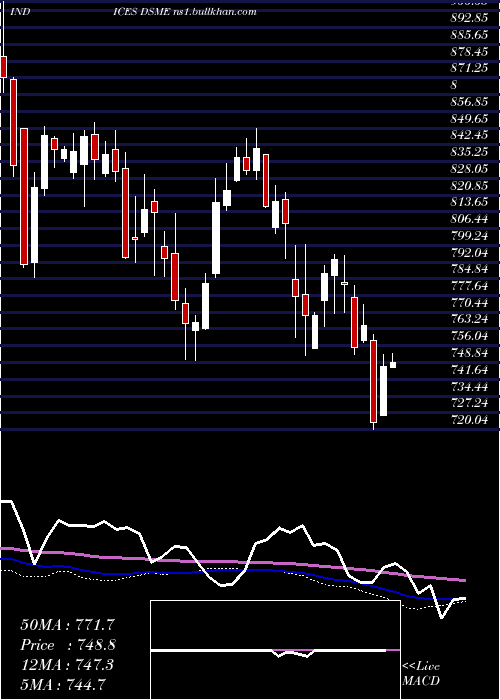The height and width of the screenshot is (700, 500).
Task: Select the 777.64 price axis label
Action: (469, 286)
